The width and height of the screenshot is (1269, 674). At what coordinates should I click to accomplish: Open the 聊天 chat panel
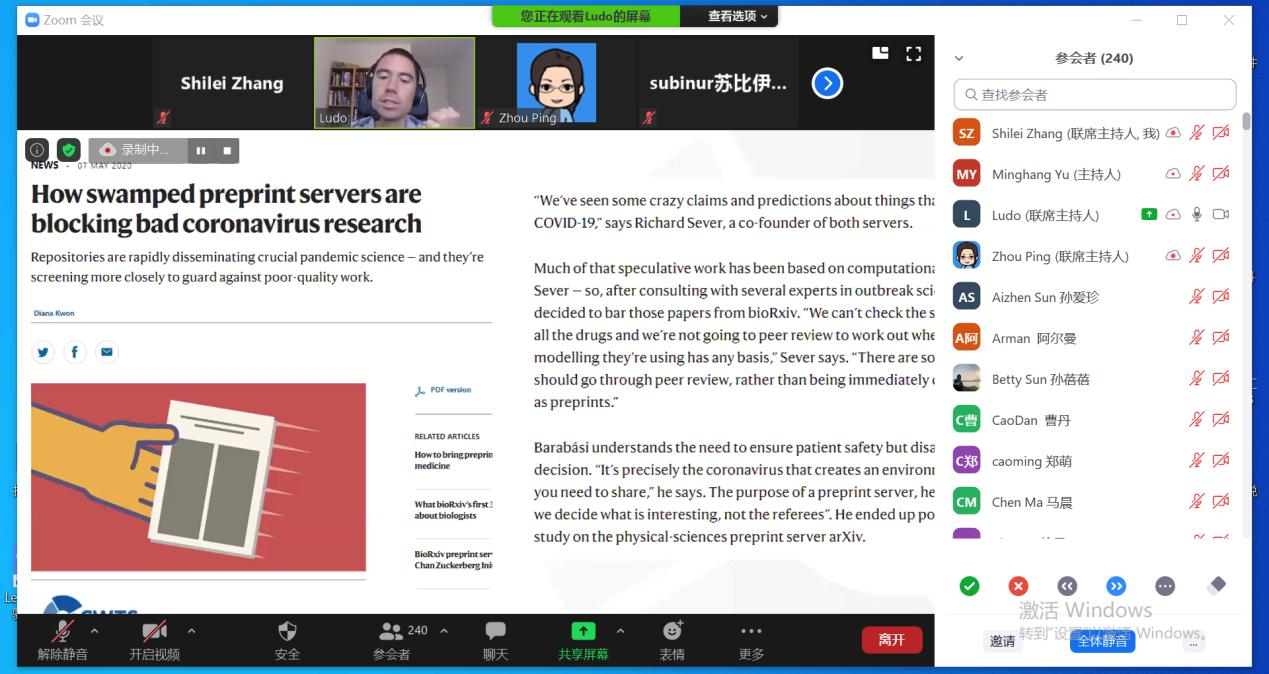496,640
